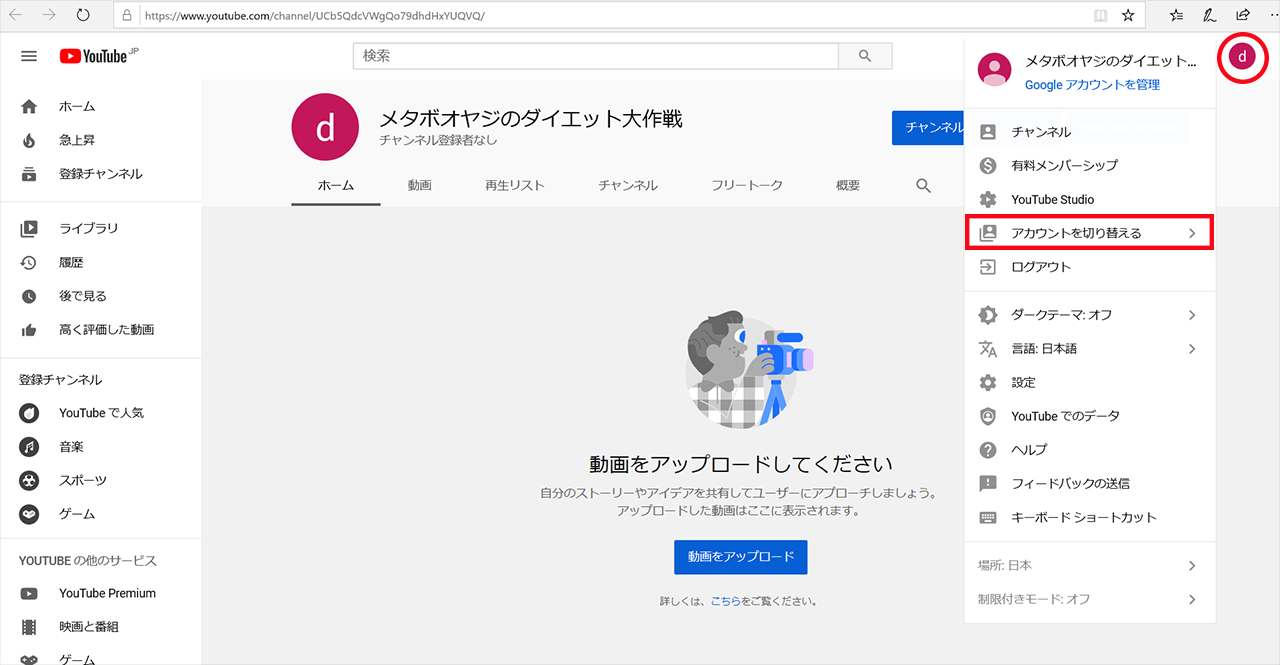Open ライブラリ in sidebar
The height and width of the screenshot is (665, 1280).
(100, 228)
